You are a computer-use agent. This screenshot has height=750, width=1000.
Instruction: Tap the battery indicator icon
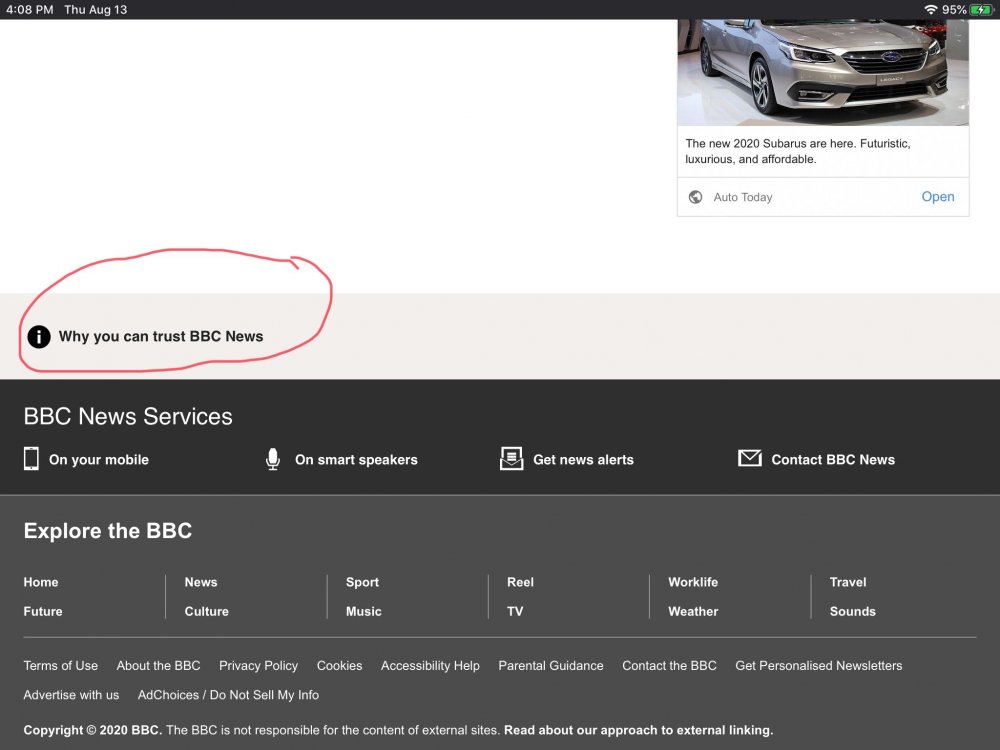point(981,10)
